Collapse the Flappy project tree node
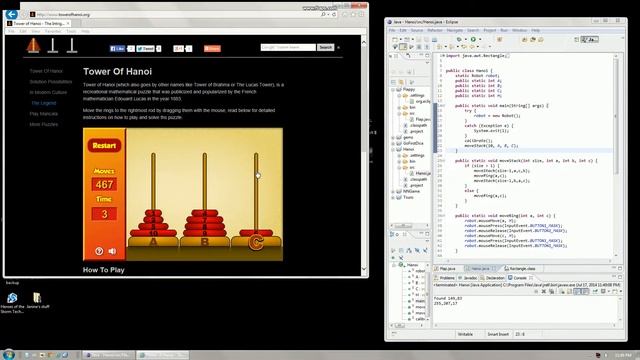Image resolution: width=640 pixels, height=360 pixels. pos(393,89)
